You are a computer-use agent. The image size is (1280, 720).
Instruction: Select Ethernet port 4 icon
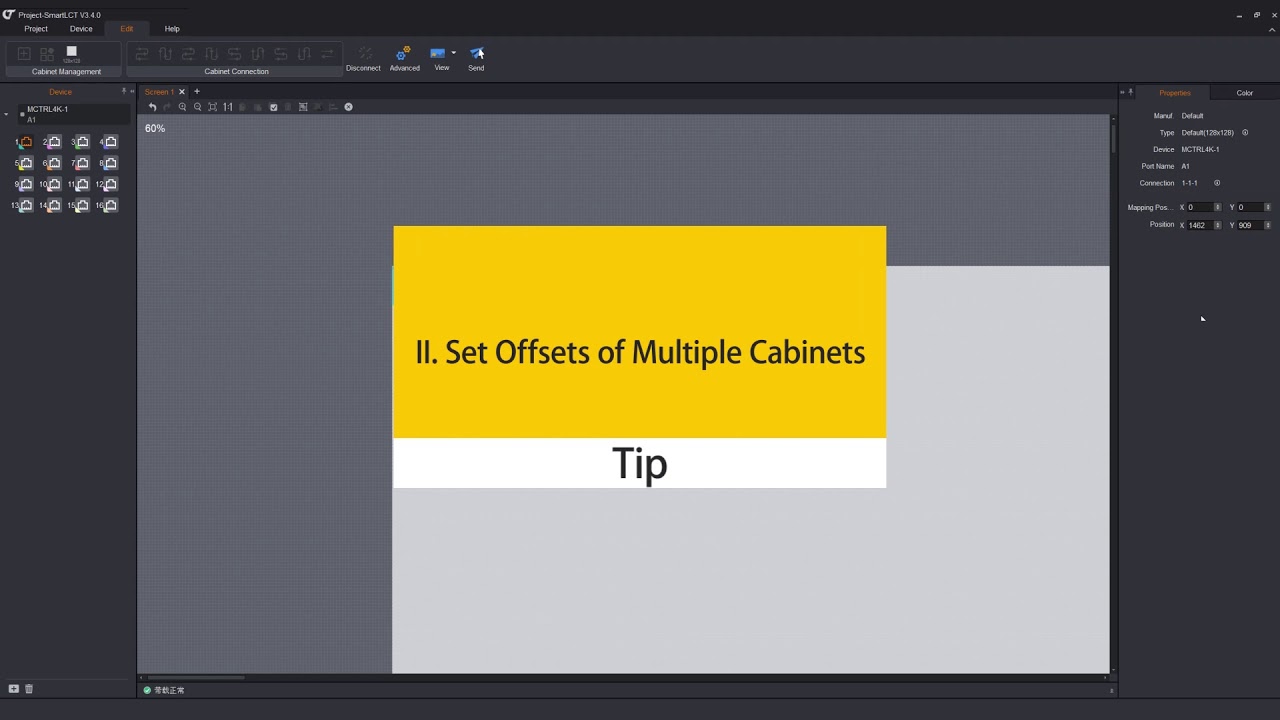coord(110,142)
